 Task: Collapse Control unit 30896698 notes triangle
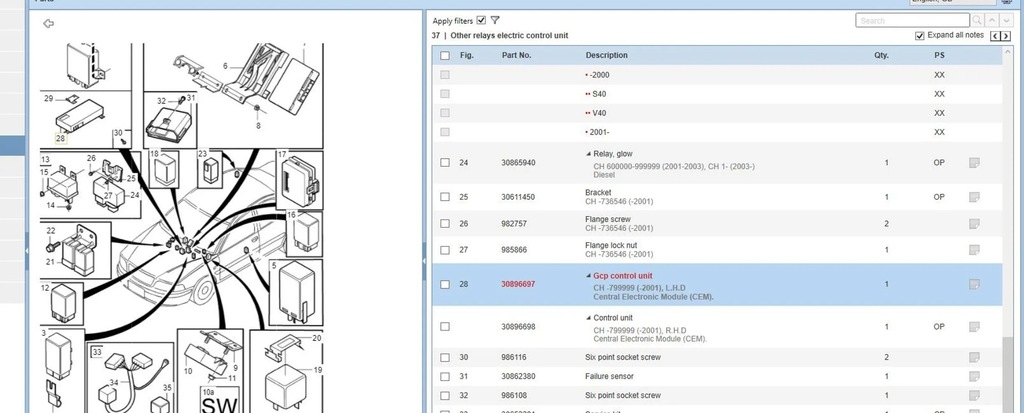(x=588, y=318)
